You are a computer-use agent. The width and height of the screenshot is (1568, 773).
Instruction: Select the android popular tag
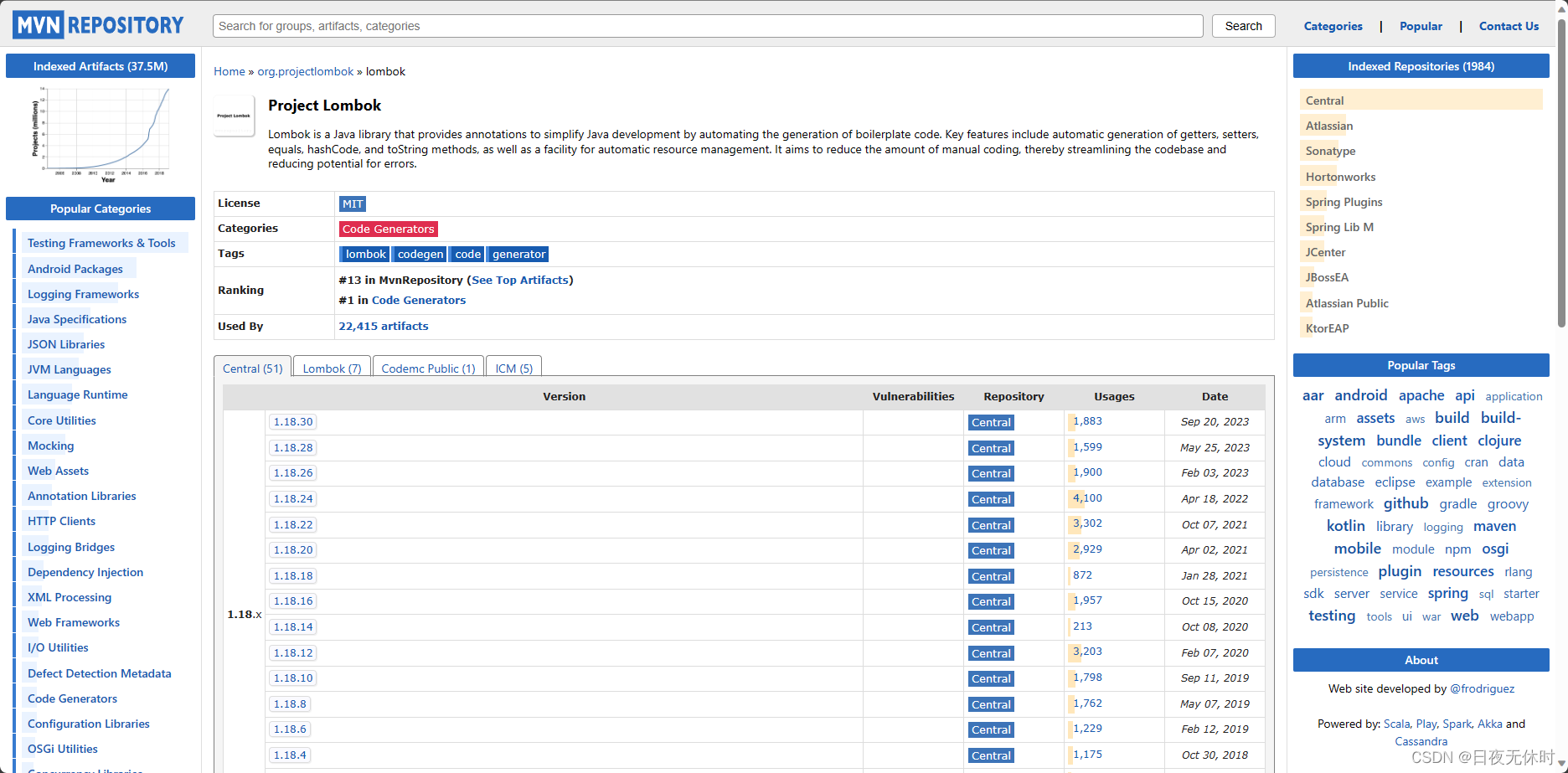1360,395
